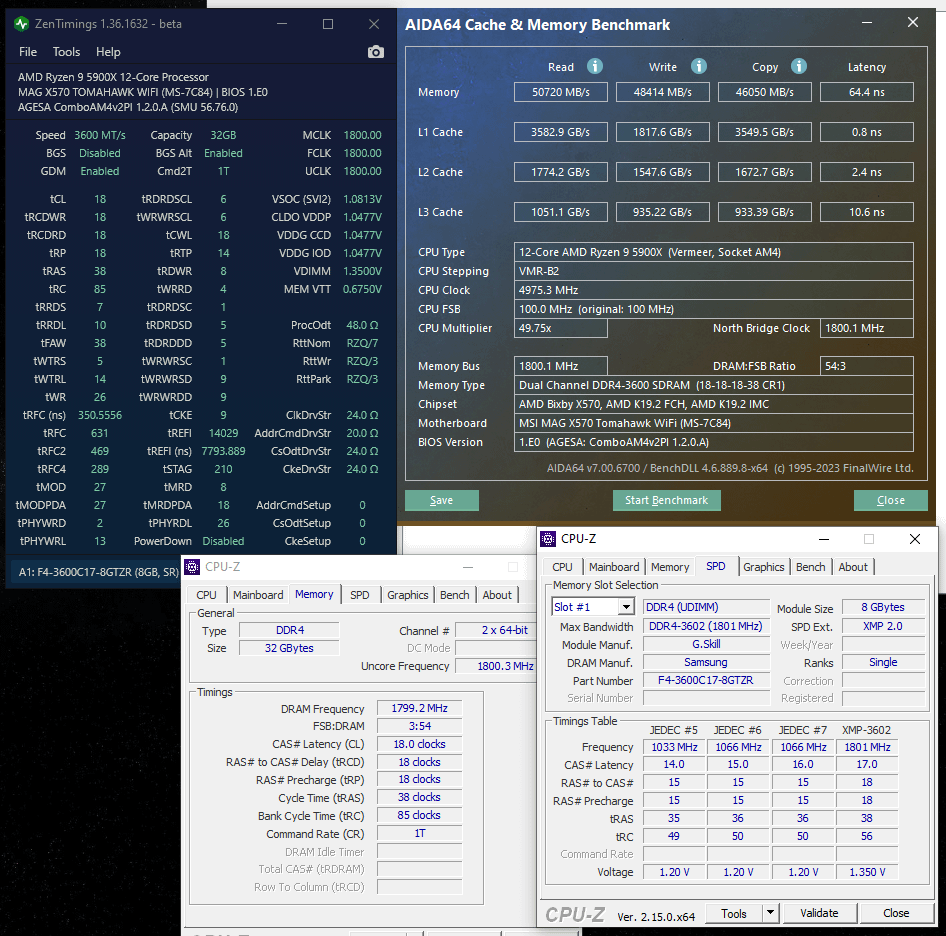
Task: Click the DRAM:FSB Ratio 54:3 field
Action: pos(867,366)
